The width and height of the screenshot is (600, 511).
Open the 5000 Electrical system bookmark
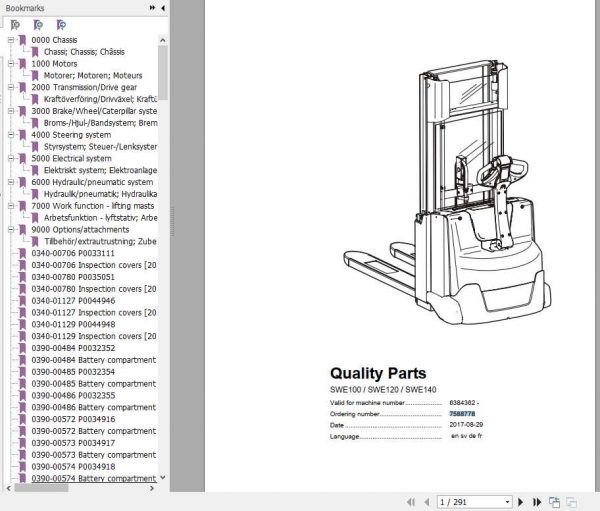(72, 158)
